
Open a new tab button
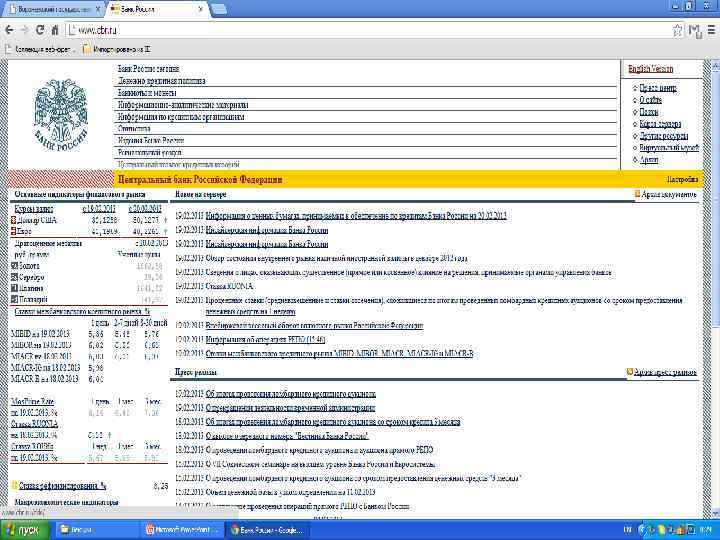coord(219,9)
